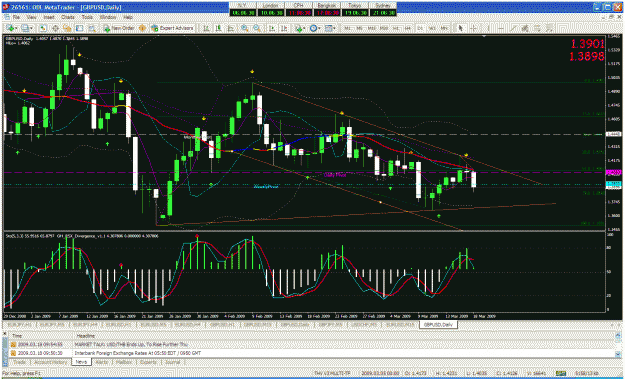The height and width of the screenshot is (379, 625).
Task: Zoom out of the chart
Action: (x=257, y=28)
